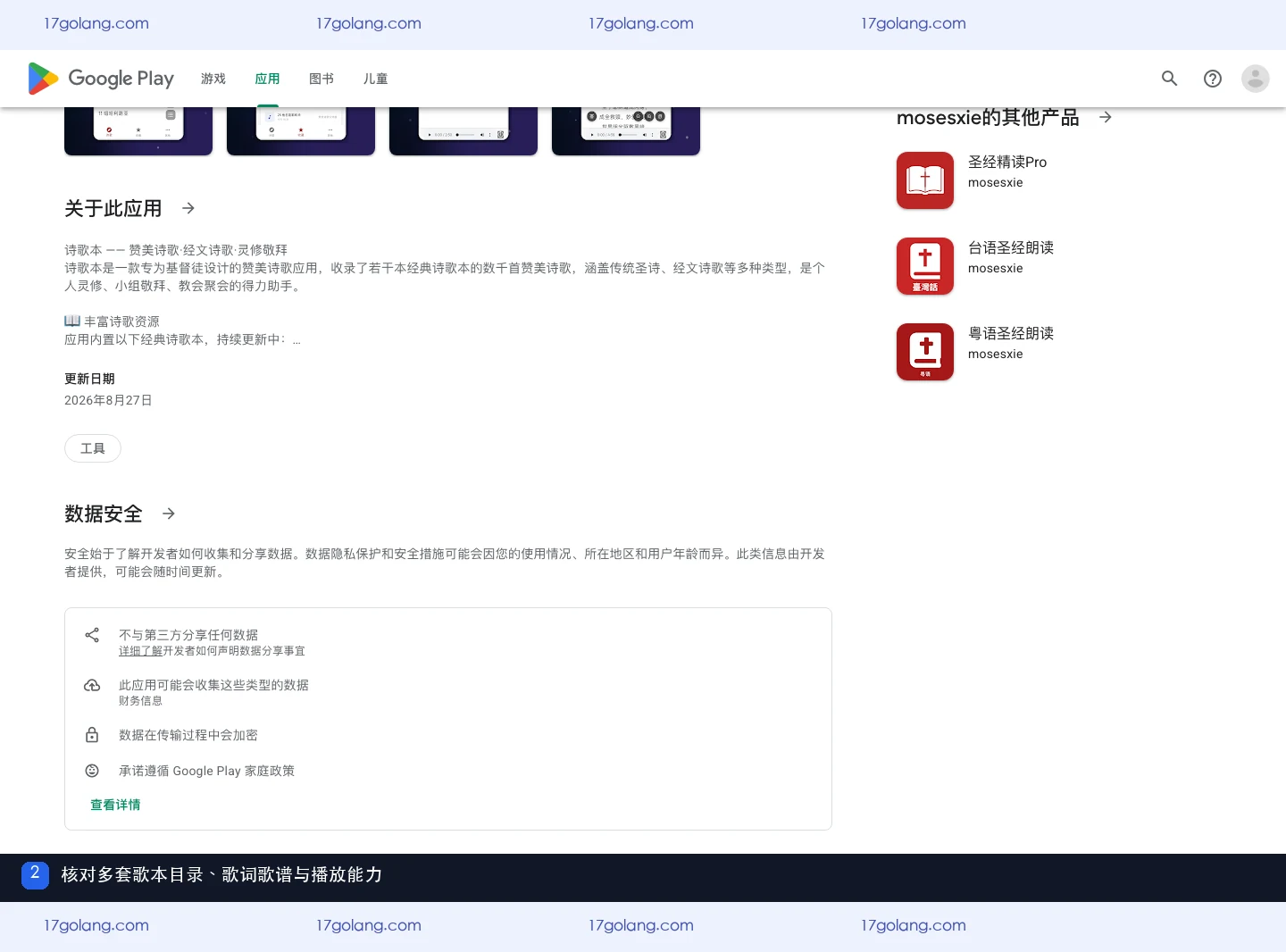The width and height of the screenshot is (1286, 952).
Task: Click the text 此应用可能会收集这些类型的数据
Action: coord(213,685)
